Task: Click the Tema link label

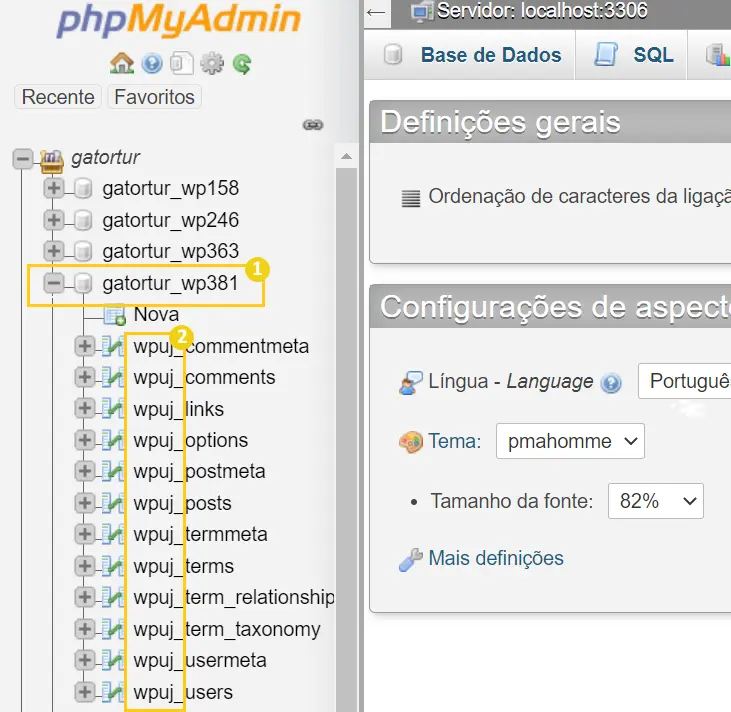Action: (455, 441)
